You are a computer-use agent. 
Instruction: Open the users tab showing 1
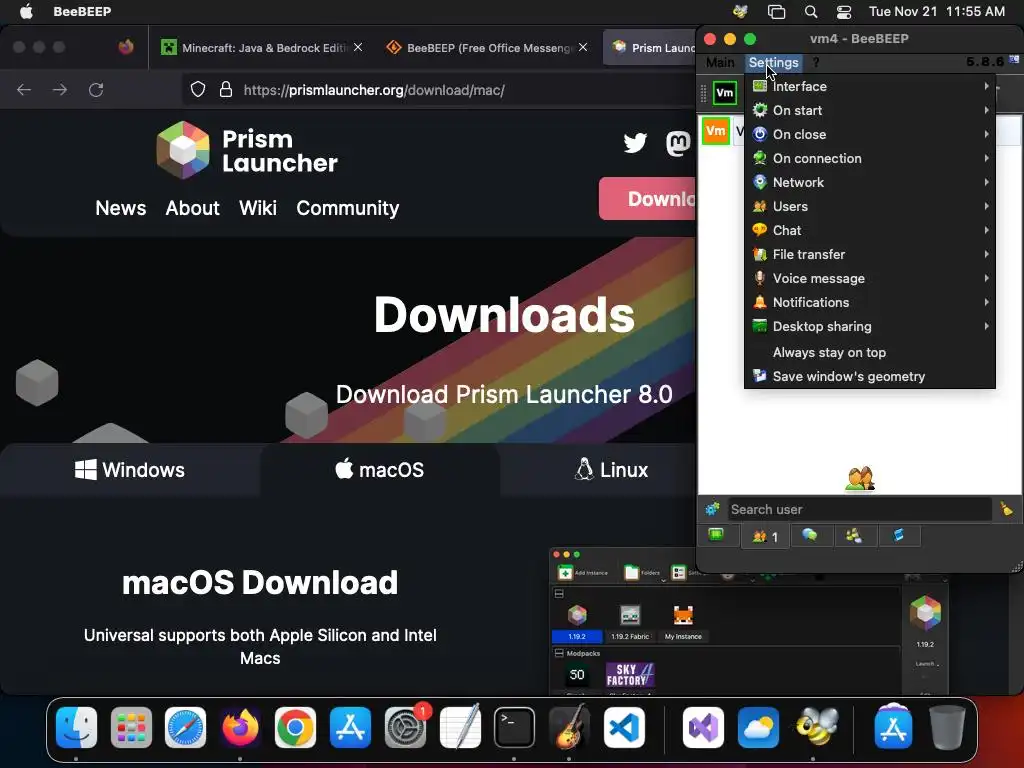tap(765, 536)
